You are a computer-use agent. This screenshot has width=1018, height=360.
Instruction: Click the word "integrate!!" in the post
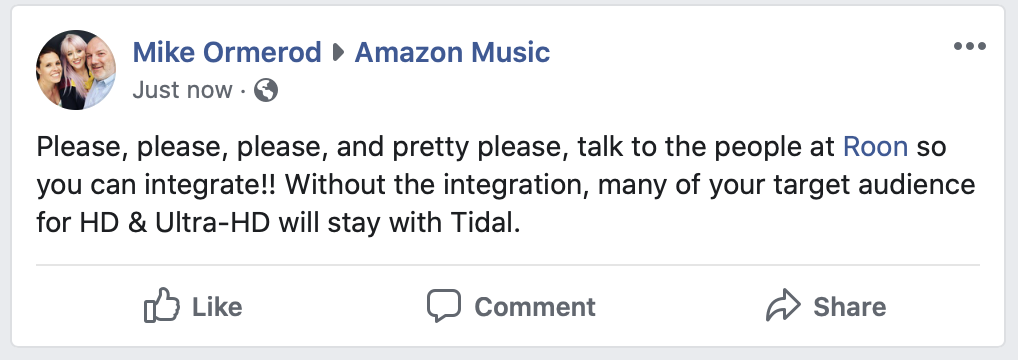point(210,185)
